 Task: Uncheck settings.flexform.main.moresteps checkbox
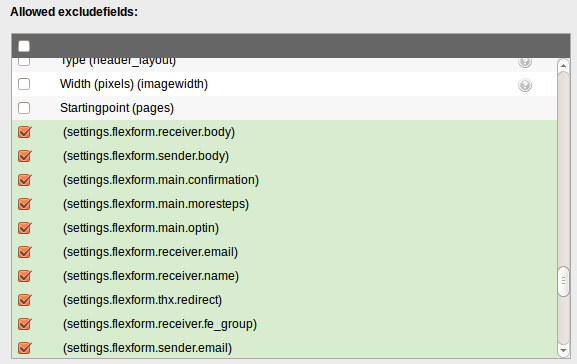tap(25, 204)
